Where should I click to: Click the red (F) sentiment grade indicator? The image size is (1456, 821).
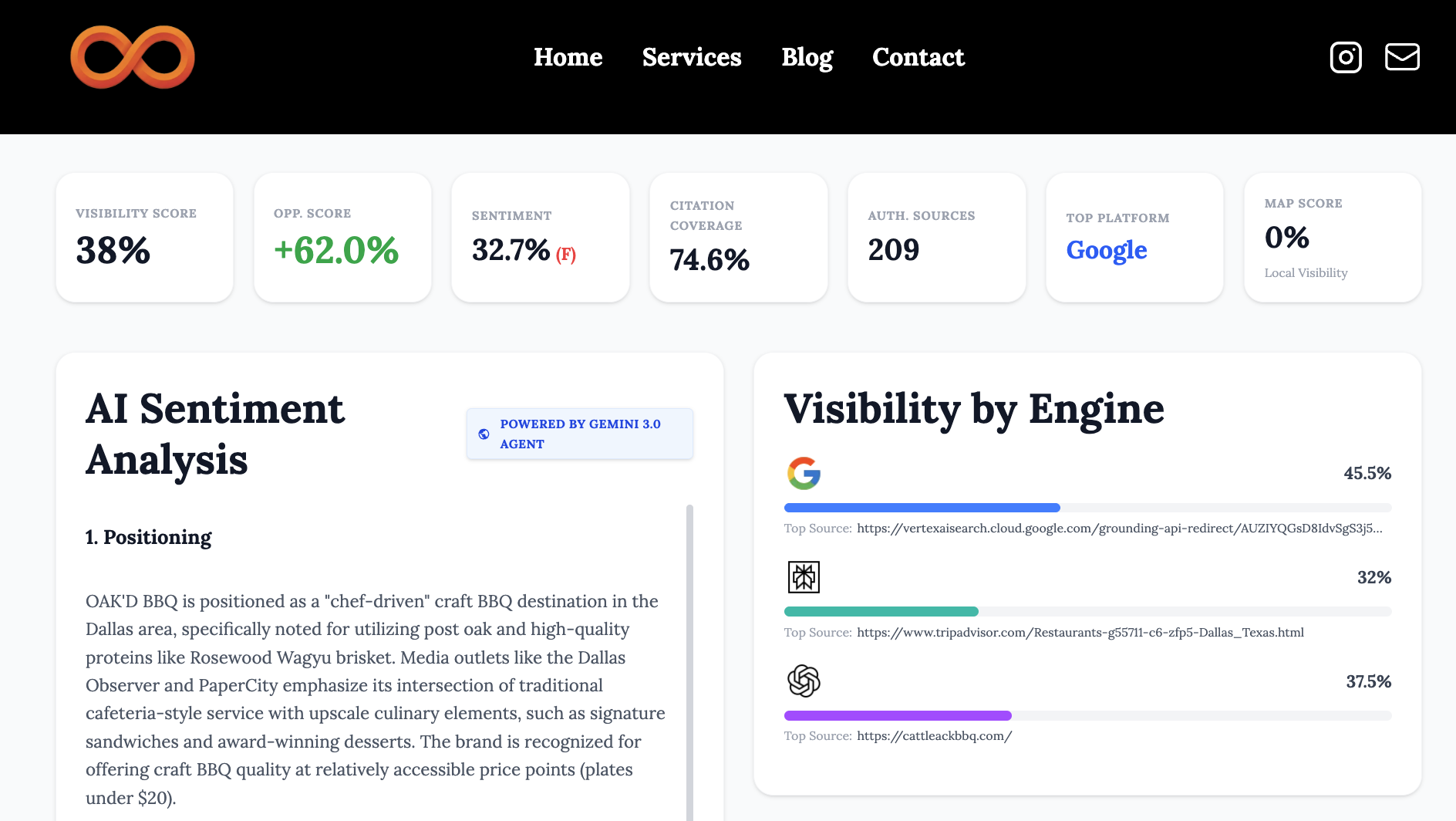coord(568,253)
